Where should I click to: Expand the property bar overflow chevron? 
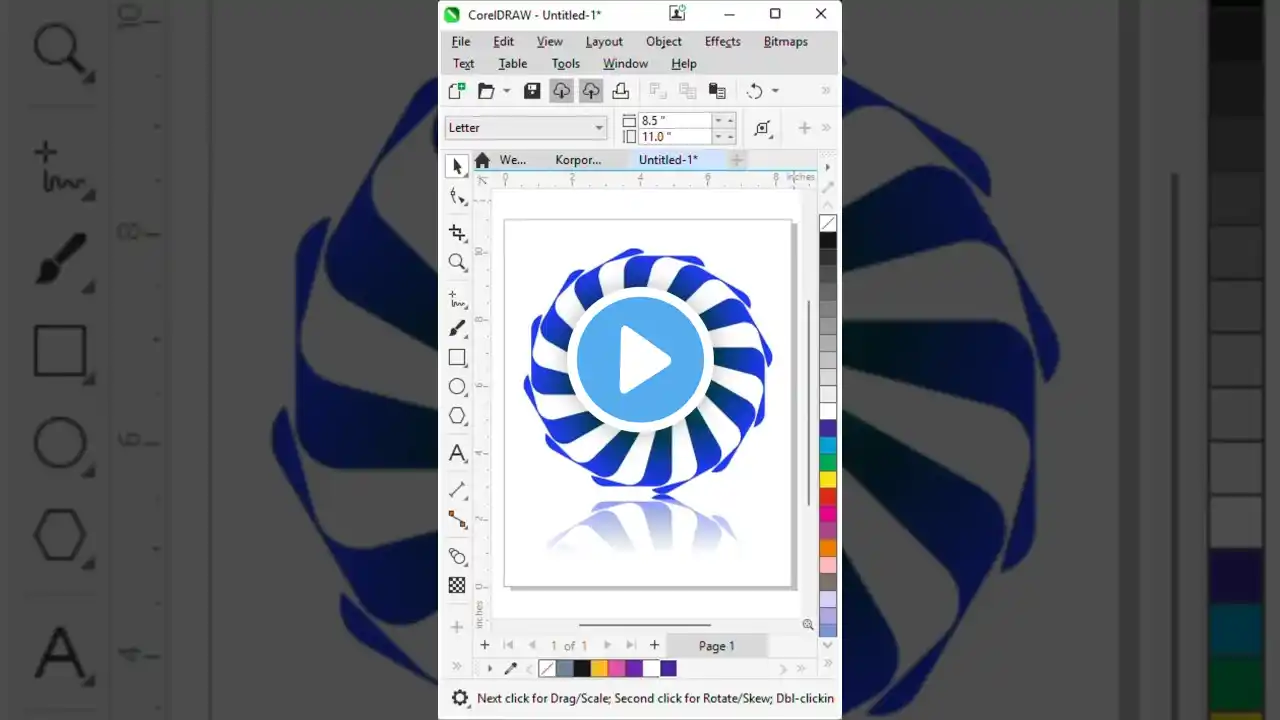(826, 128)
